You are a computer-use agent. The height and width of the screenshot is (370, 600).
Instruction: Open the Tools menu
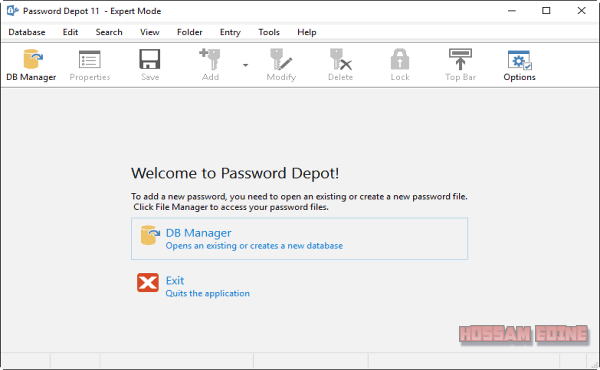pos(269,32)
